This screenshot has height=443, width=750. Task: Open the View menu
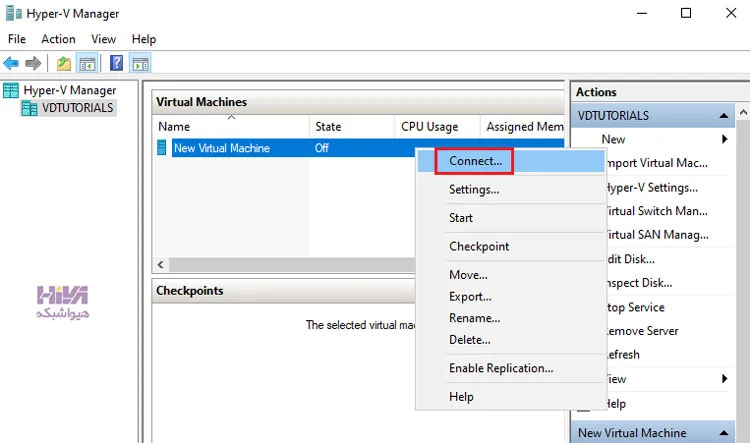[x=103, y=39]
